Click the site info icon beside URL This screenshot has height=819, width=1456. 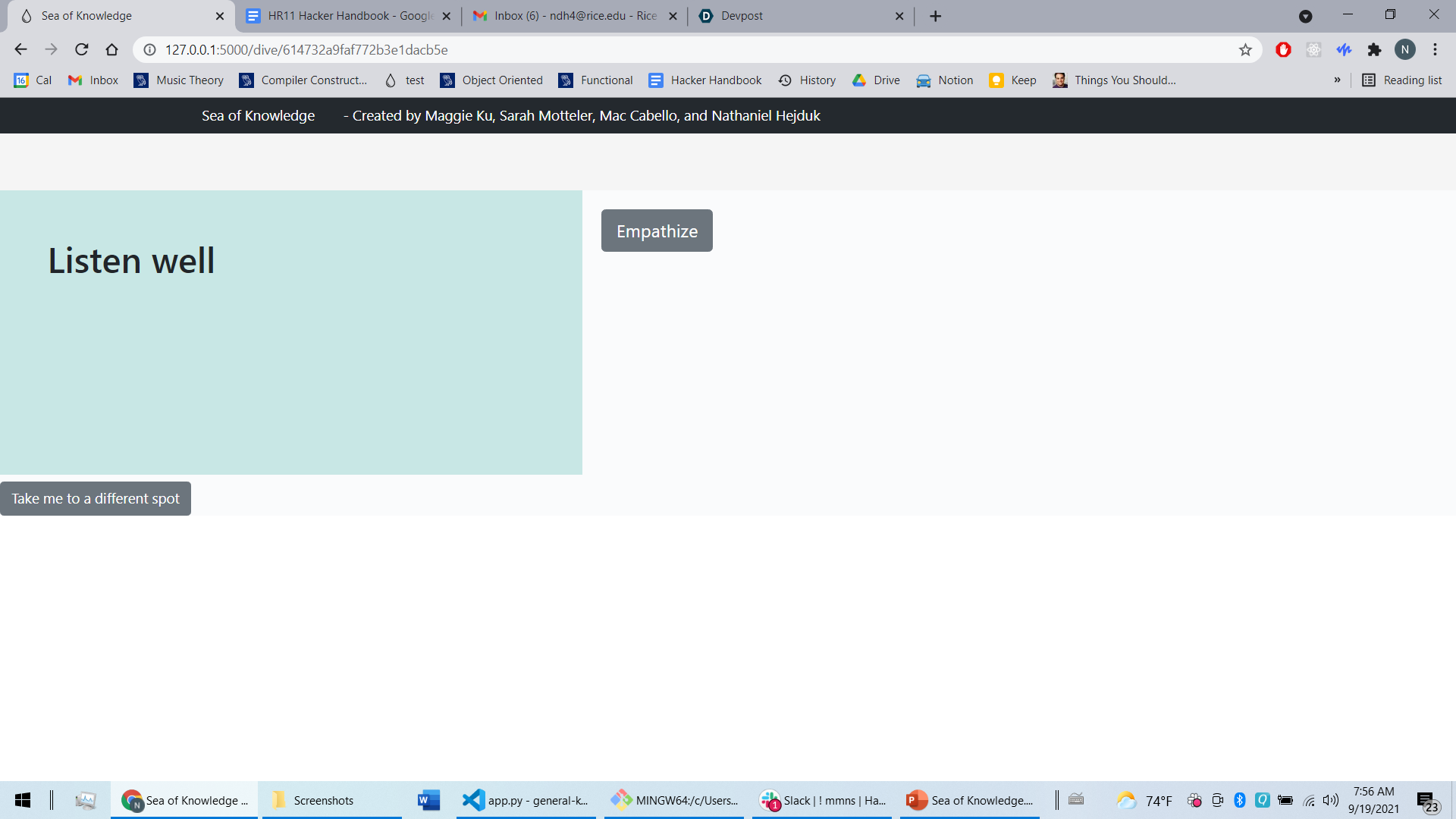click(x=150, y=50)
